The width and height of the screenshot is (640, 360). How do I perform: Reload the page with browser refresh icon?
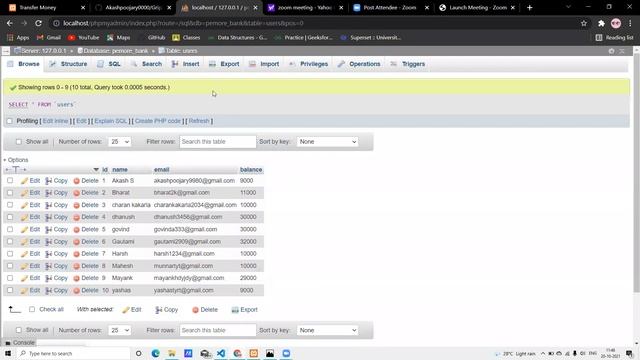[x=38, y=23]
